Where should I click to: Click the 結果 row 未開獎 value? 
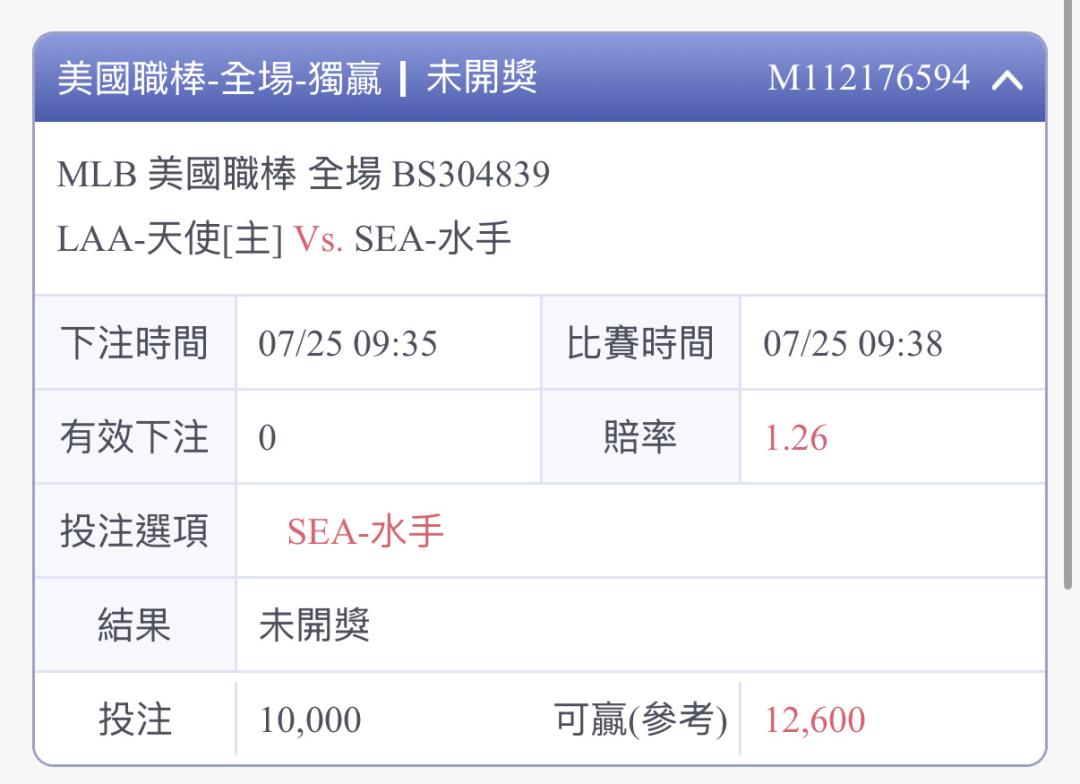(x=314, y=625)
